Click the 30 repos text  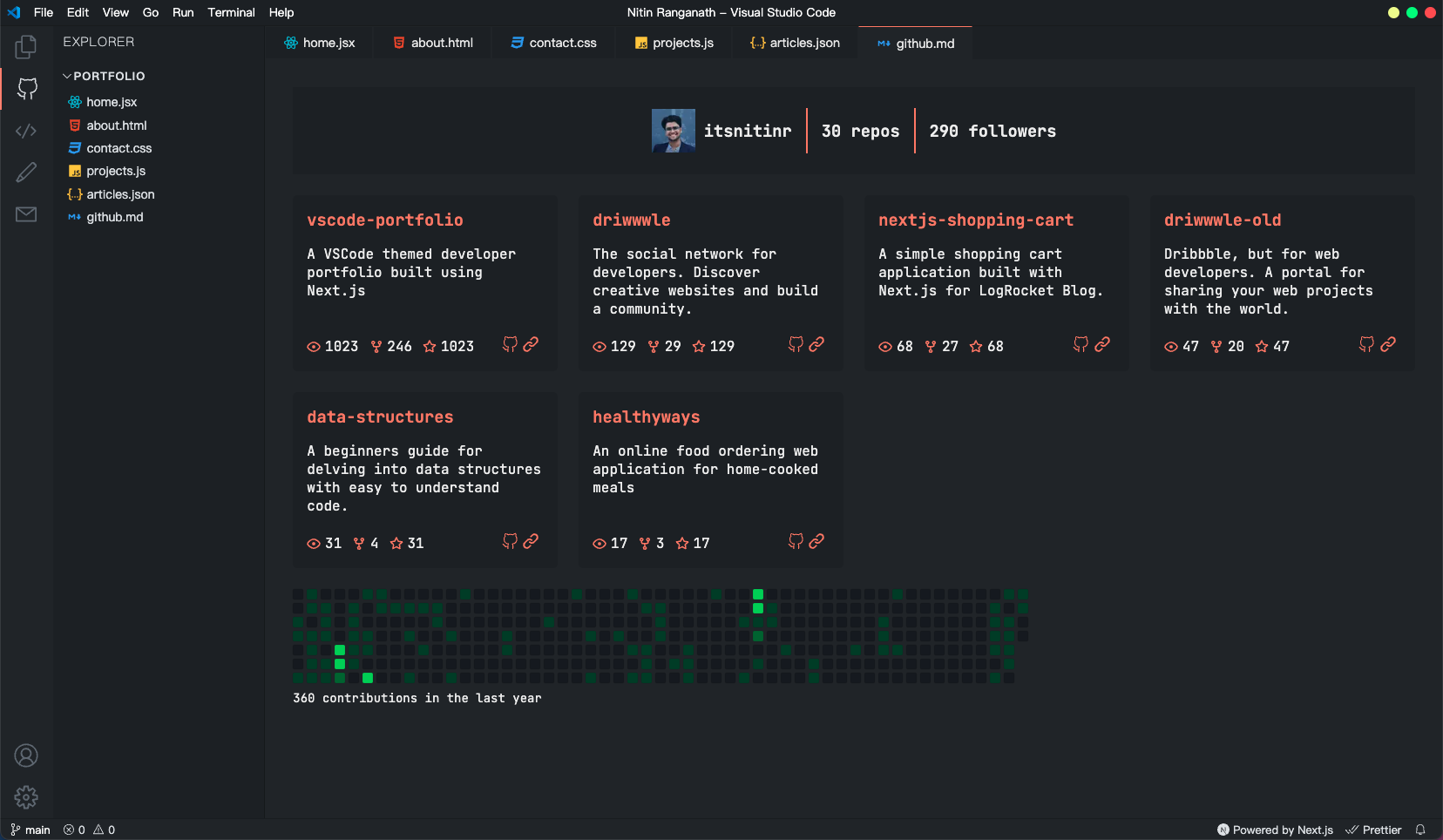coord(860,131)
